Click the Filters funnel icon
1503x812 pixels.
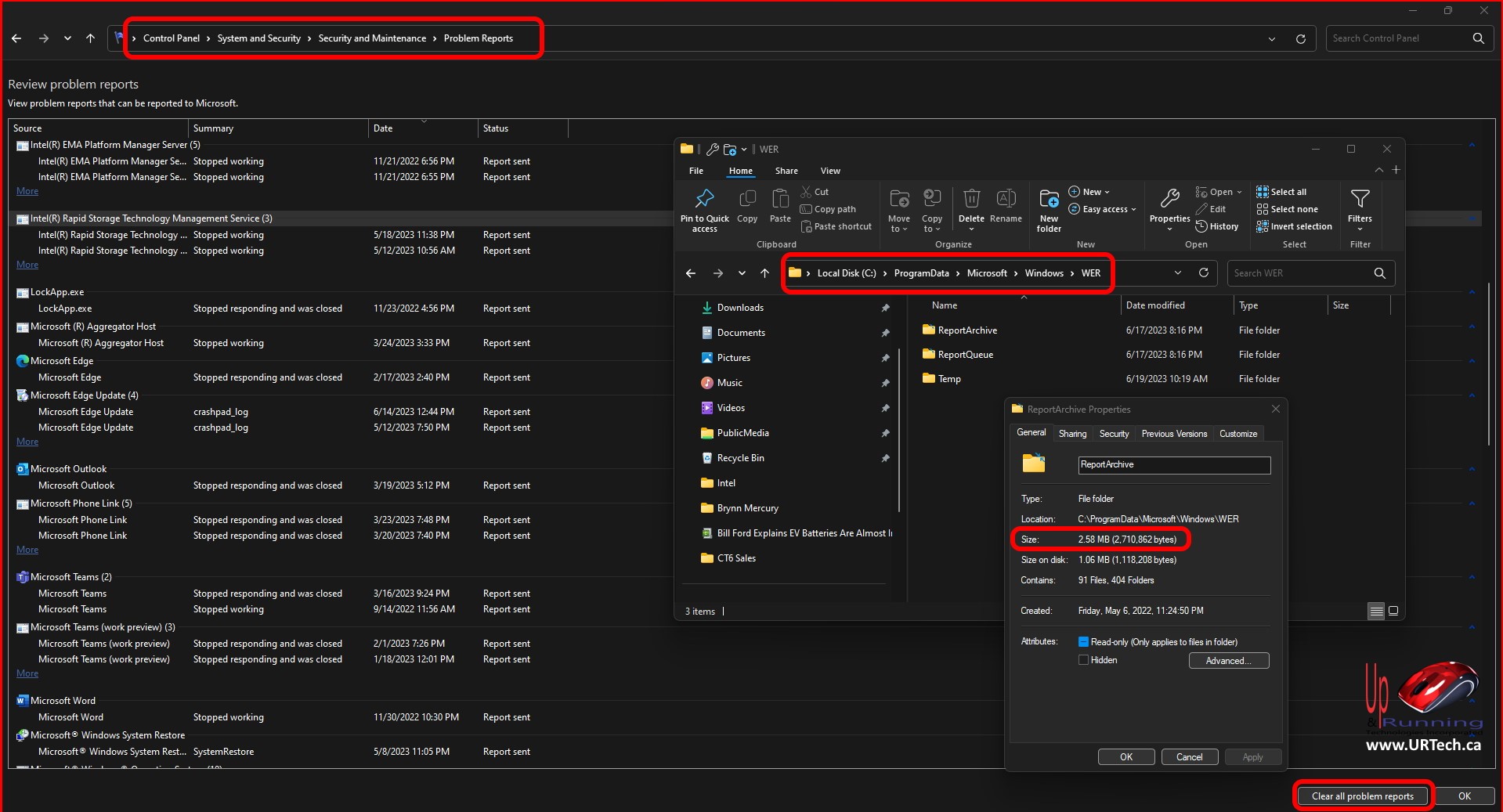(x=1360, y=200)
